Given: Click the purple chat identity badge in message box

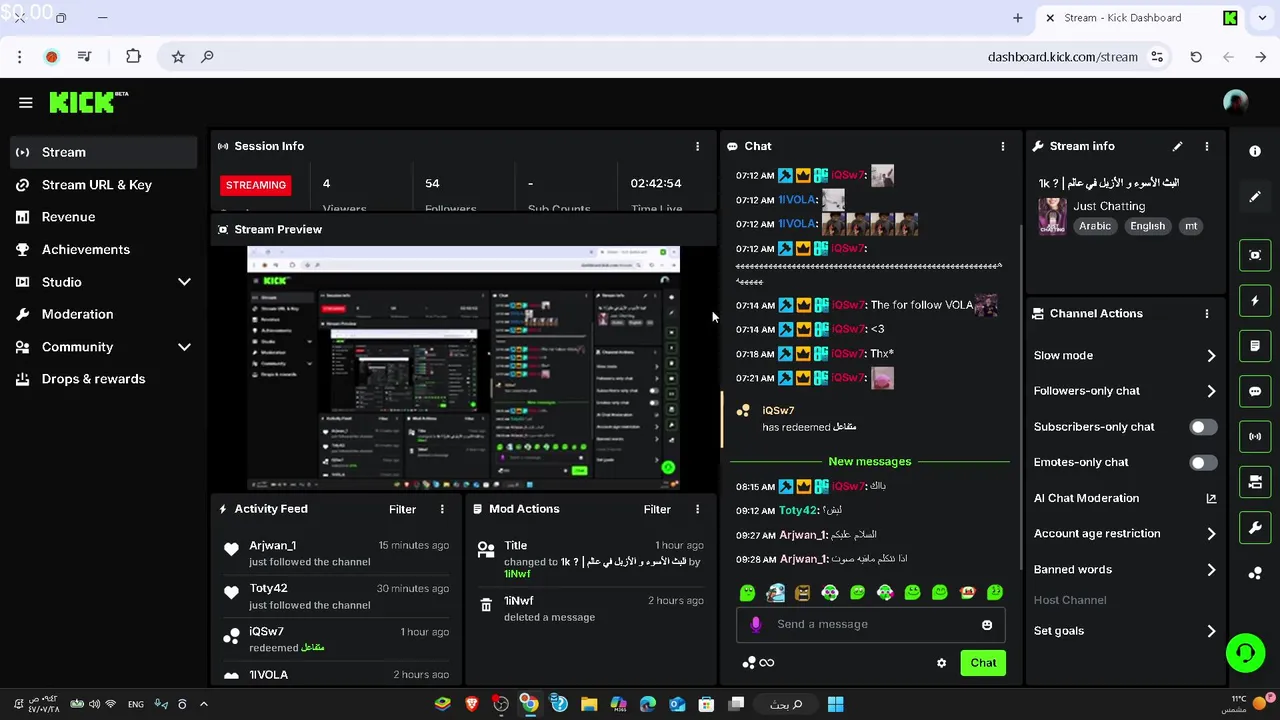Looking at the screenshot, I should 756,624.
